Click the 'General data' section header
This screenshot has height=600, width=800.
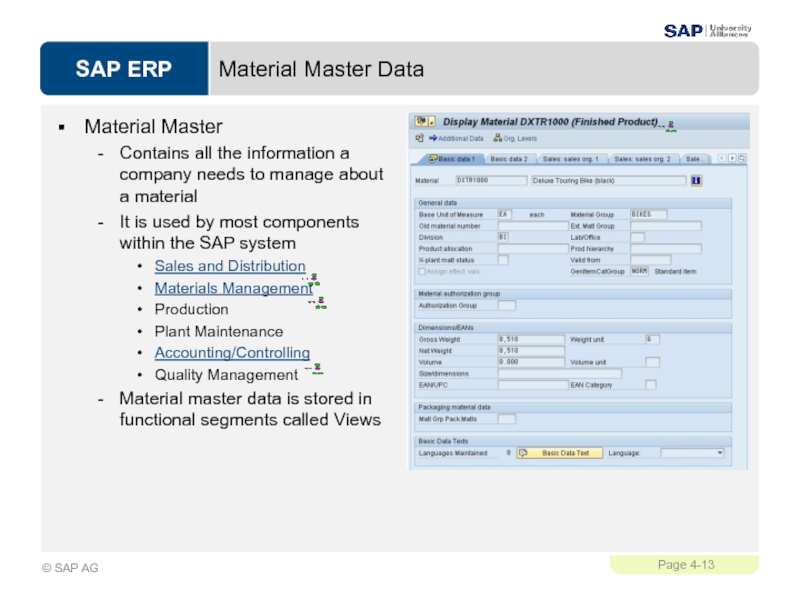point(438,203)
